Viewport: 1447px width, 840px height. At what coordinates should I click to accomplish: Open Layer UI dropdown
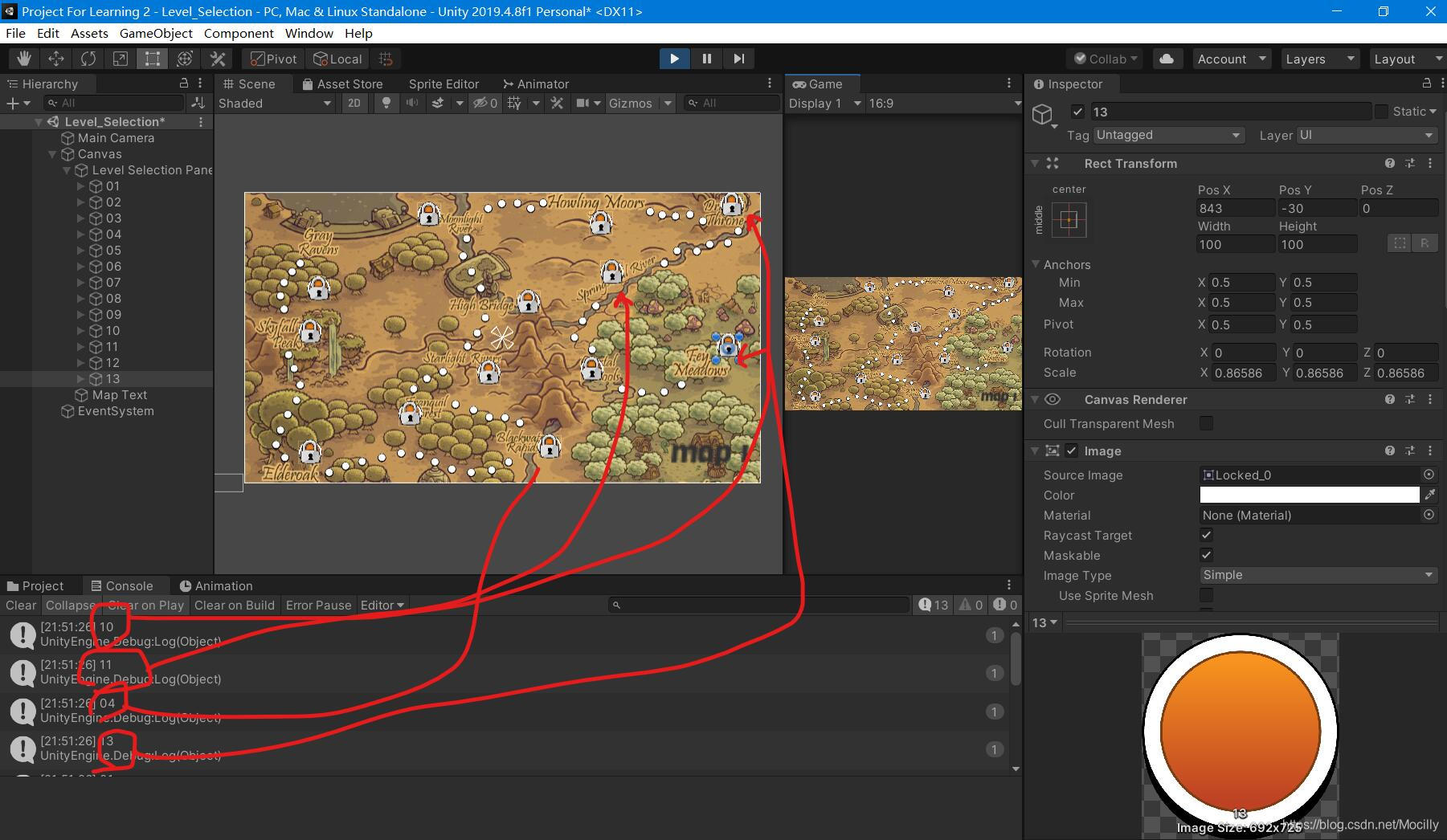[x=1367, y=135]
